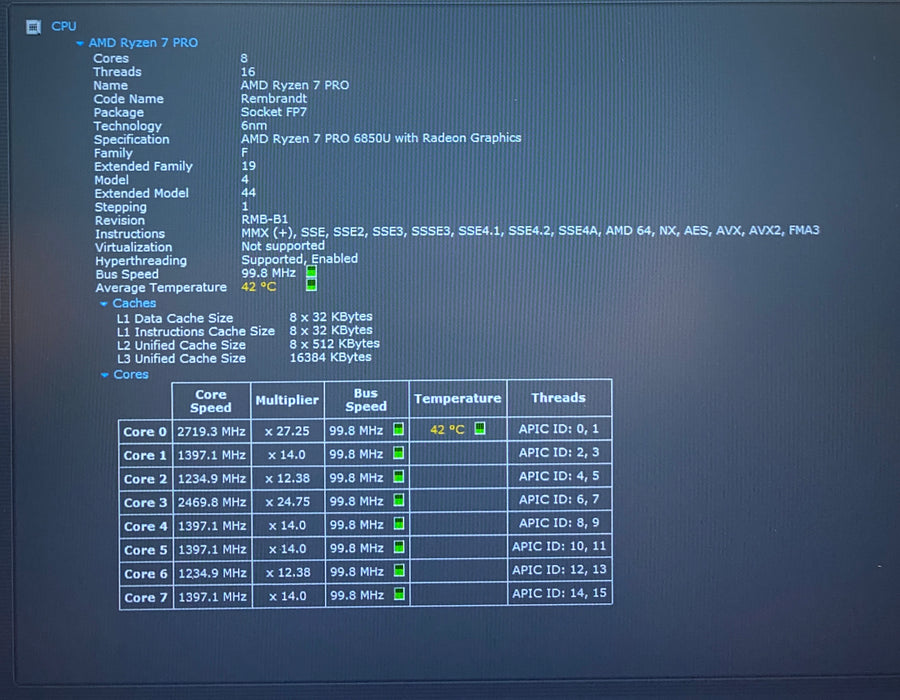Click Core 3 multiplier x 24.75

[x=288, y=501]
